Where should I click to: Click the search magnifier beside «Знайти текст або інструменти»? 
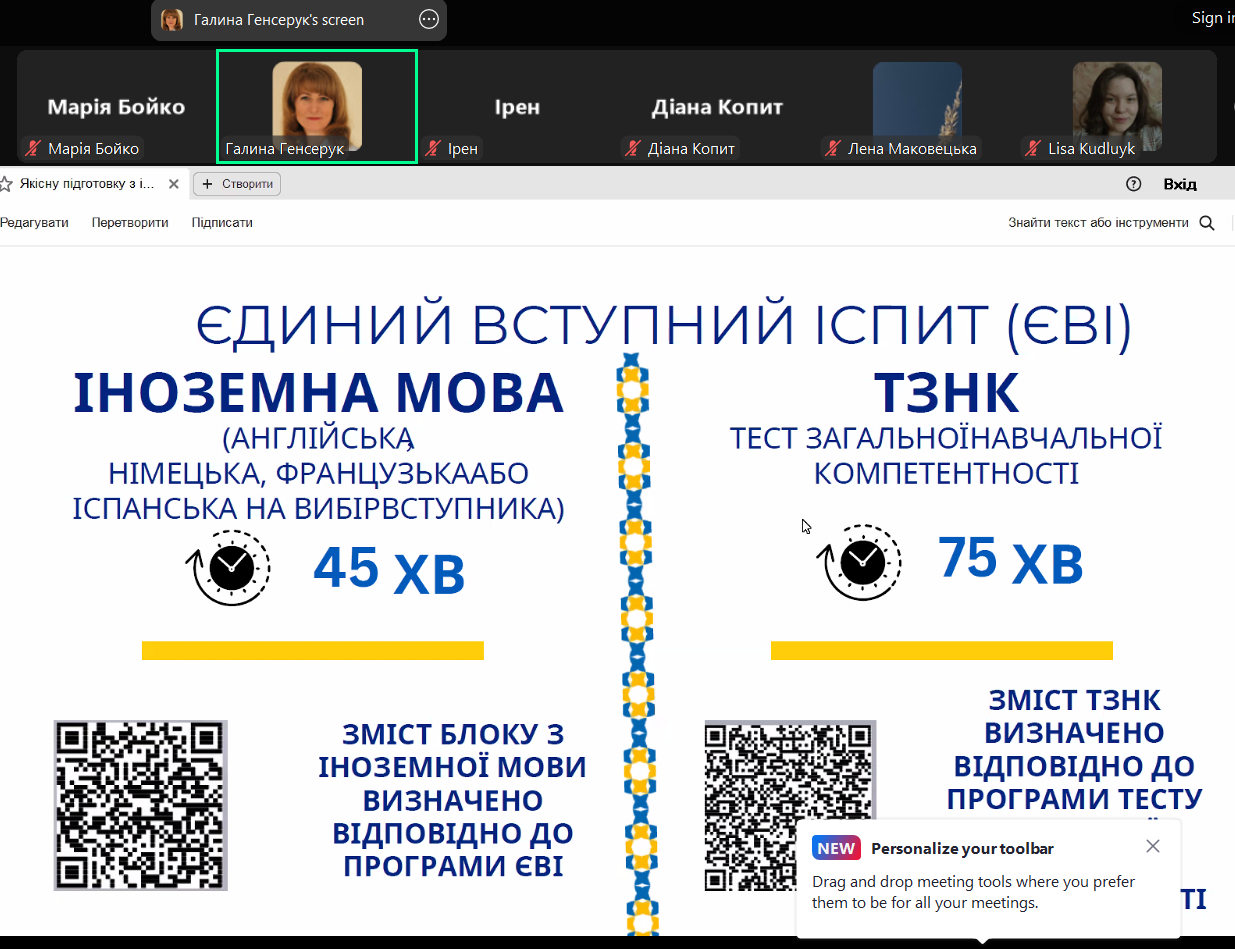point(1207,223)
